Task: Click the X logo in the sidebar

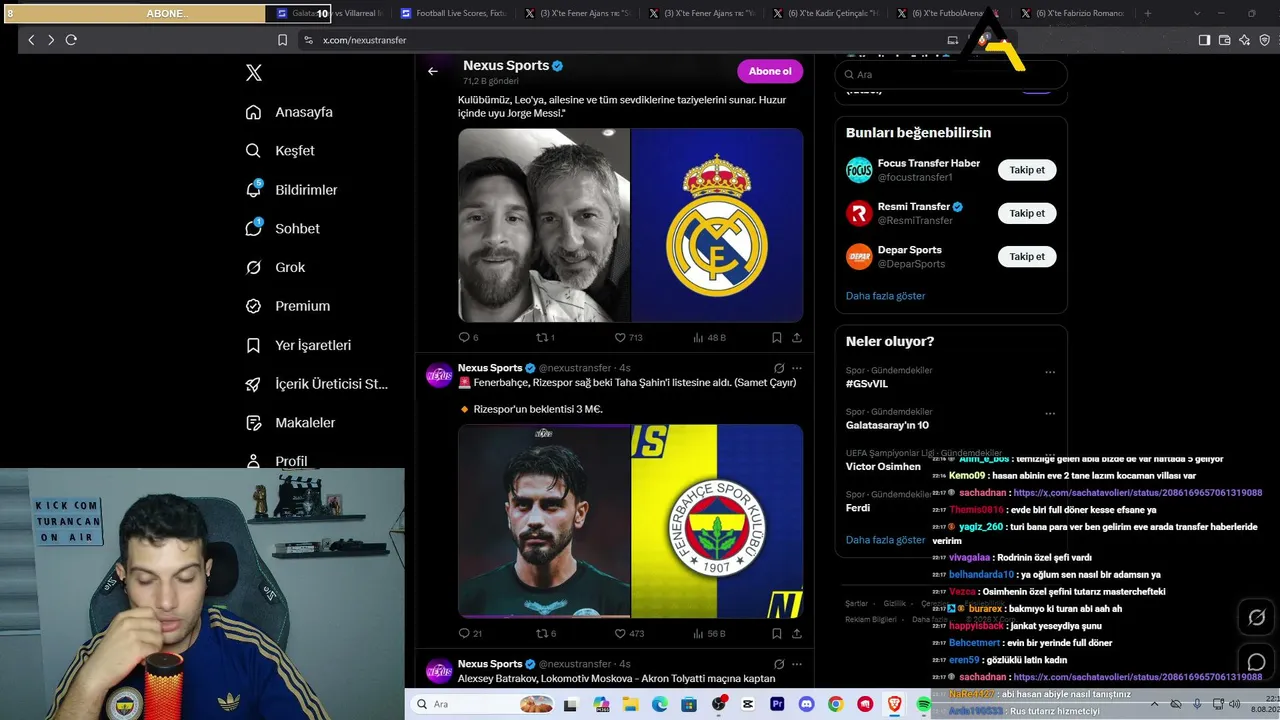Action: (x=254, y=73)
